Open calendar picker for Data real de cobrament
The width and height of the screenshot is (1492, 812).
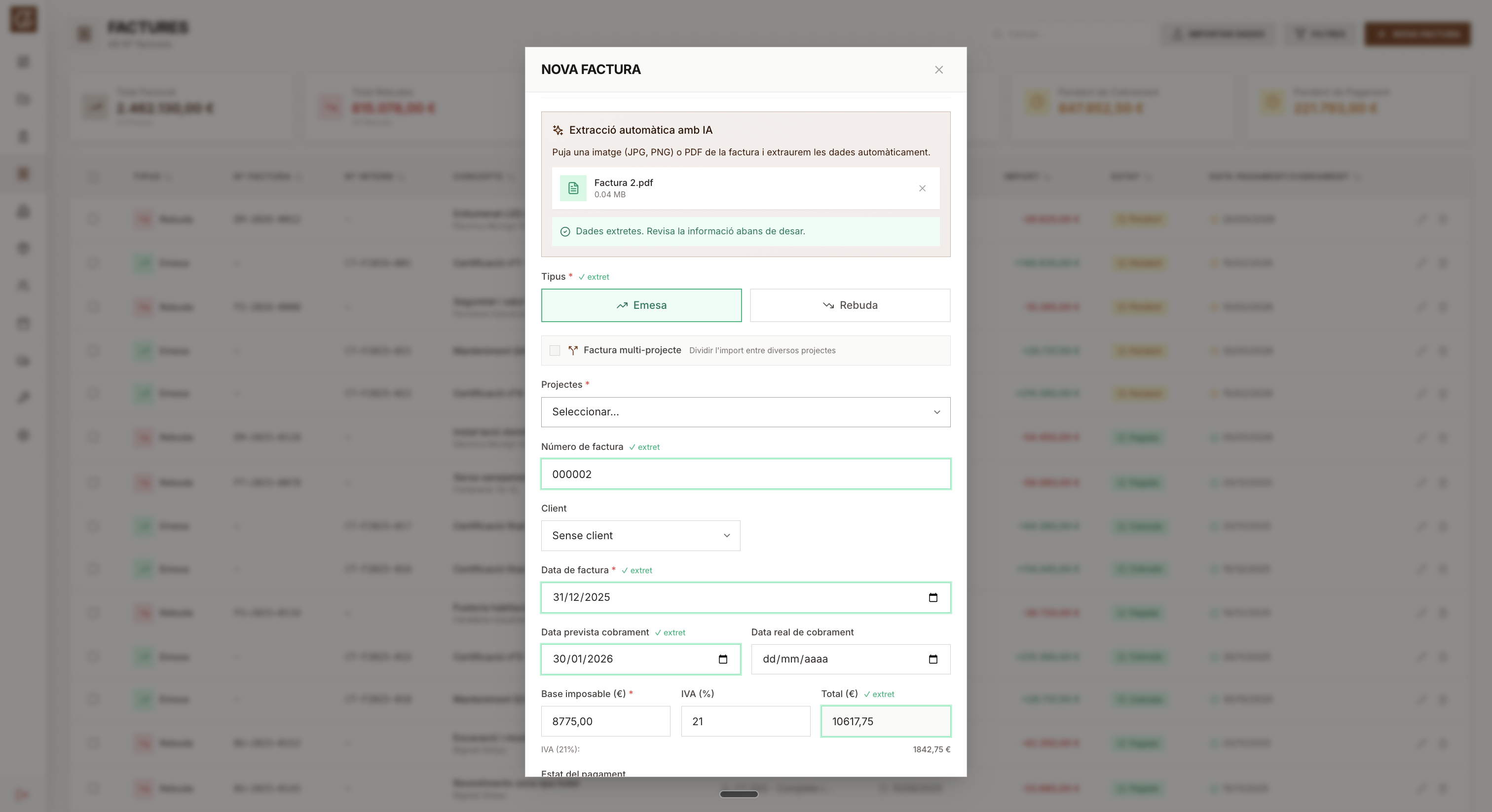click(932, 659)
